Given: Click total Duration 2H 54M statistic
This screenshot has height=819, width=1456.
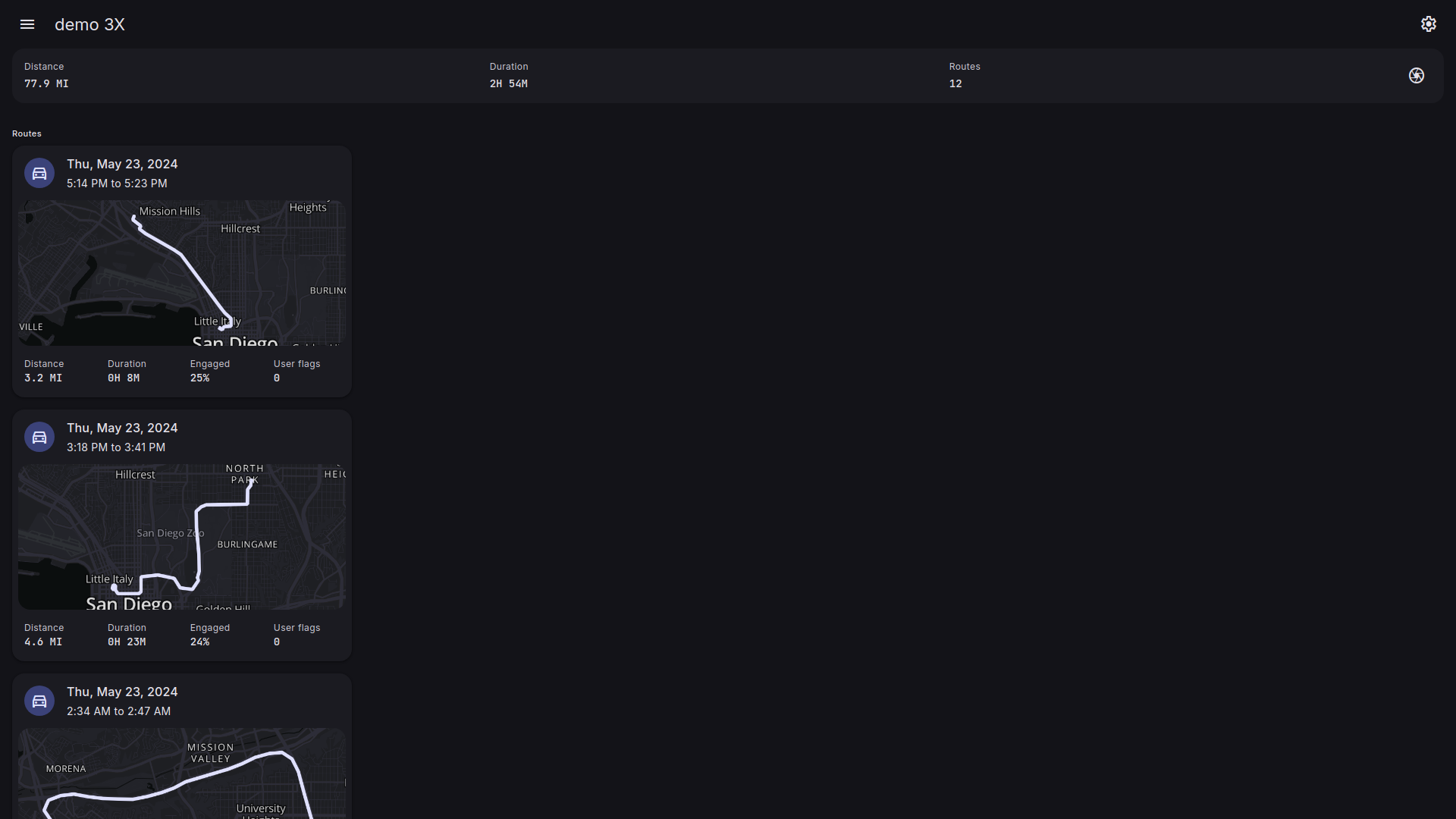Looking at the screenshot, I should tap(508, 83).
